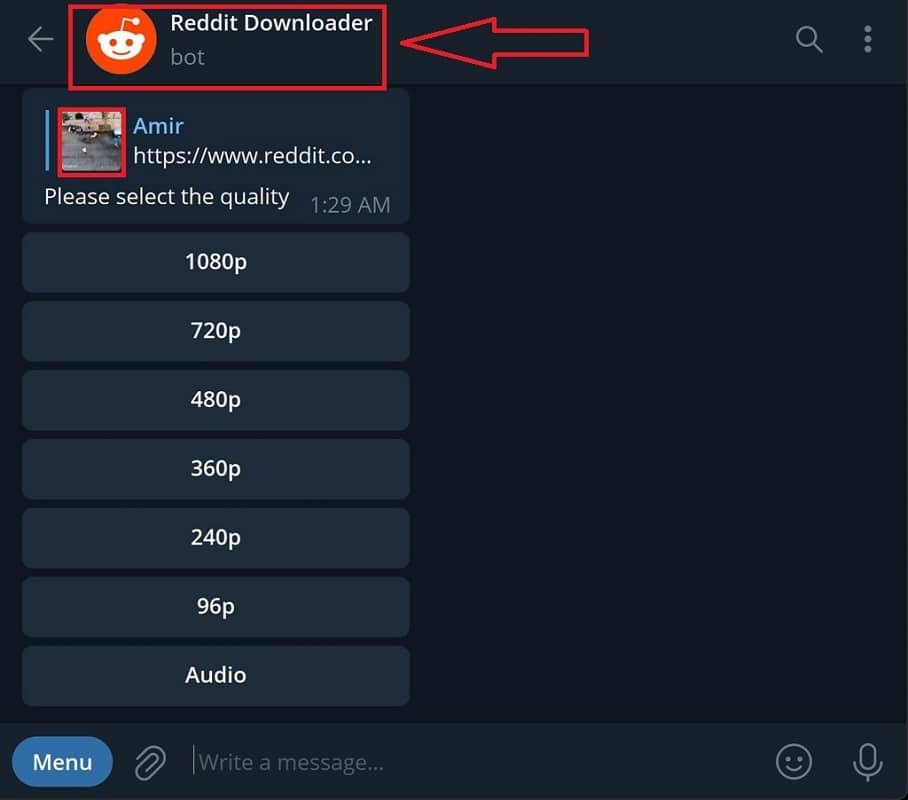The width and height of the screenshot is (908, 800).
Task: Search within this chat
Action: [808, 39]
